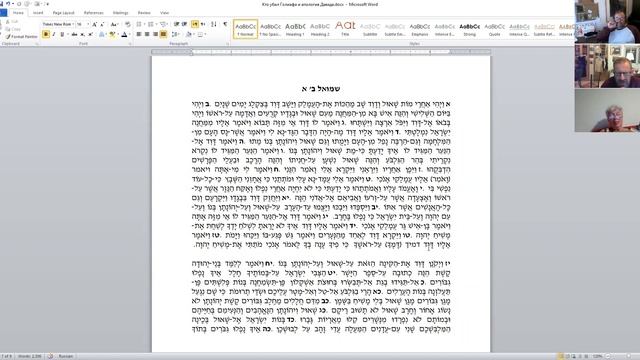Click Increase Indent icon
This screenshot has height=360, width=640.
click(184, 24)
